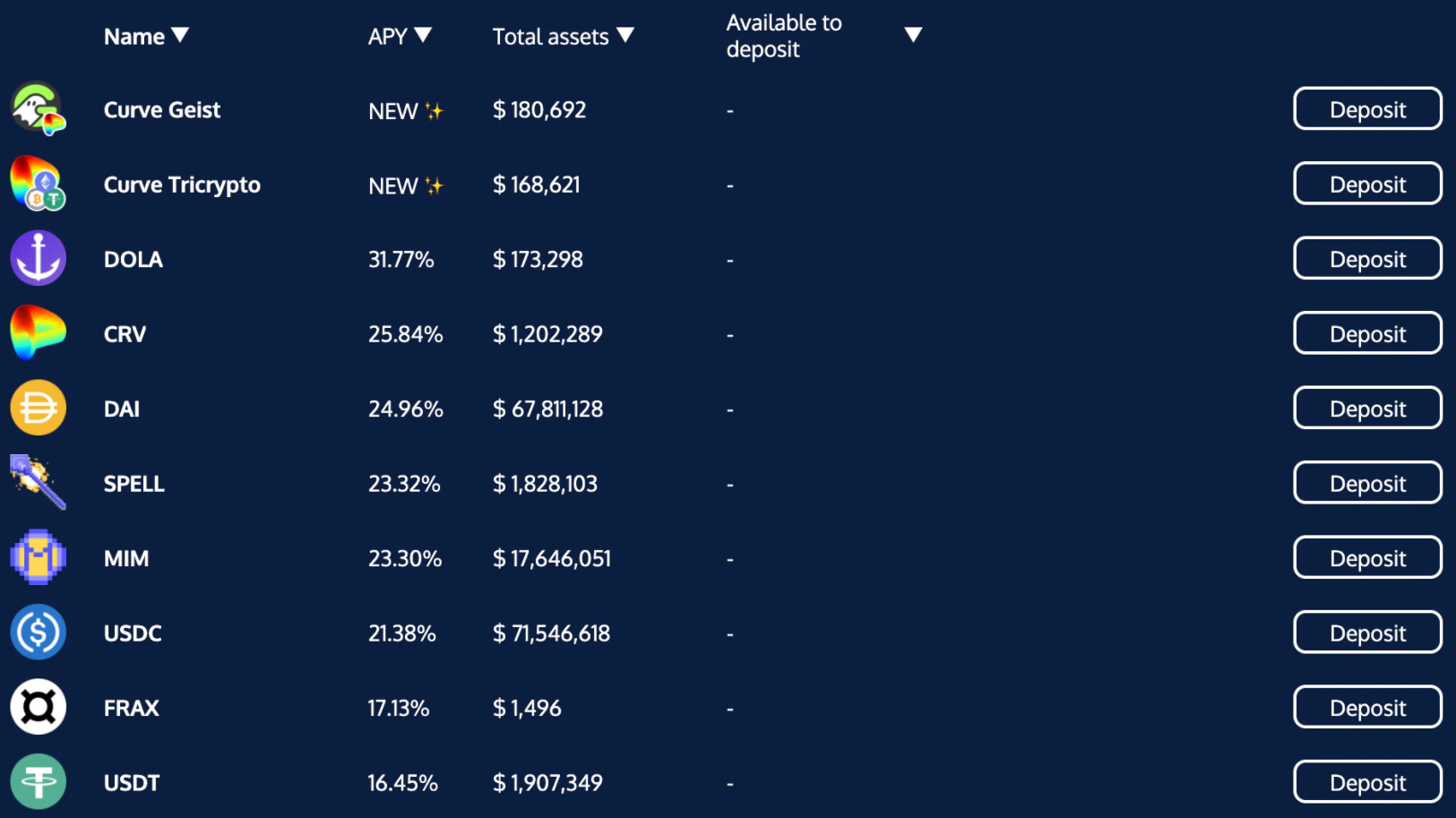This screenshot has height=818, width=1456.
Task: Sort vaults by Name arrow
Action: coord(180,35)
